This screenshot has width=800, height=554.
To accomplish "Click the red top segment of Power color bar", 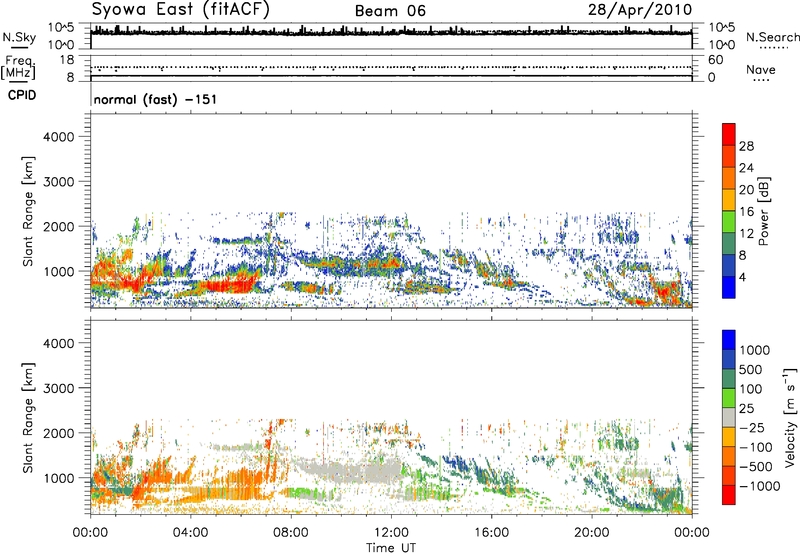I will 729,134.
